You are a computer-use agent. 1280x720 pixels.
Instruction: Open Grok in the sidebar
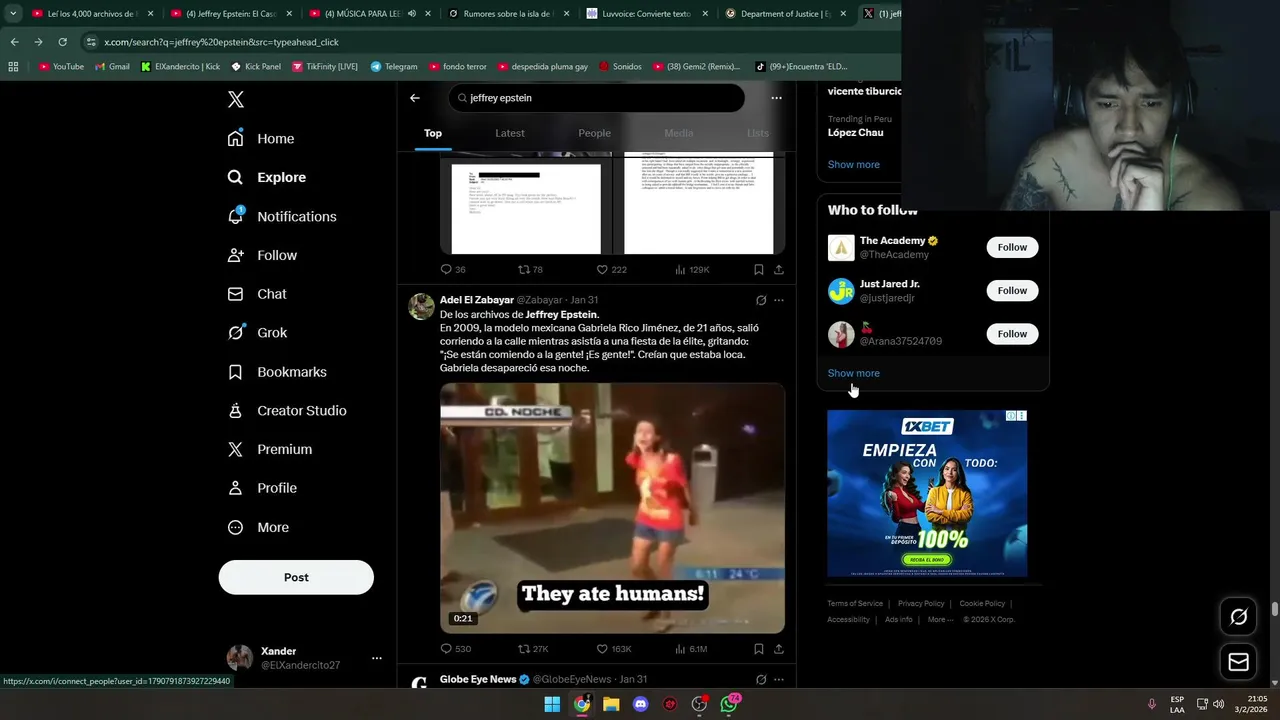[257, 333]
